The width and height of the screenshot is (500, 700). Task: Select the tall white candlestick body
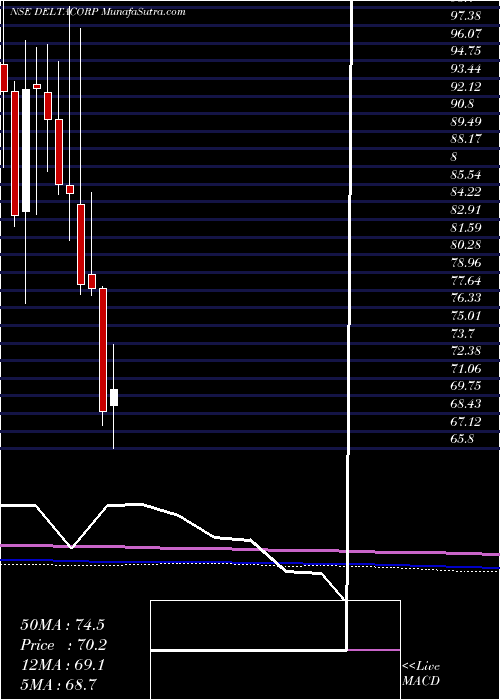[x=26, y=150]
